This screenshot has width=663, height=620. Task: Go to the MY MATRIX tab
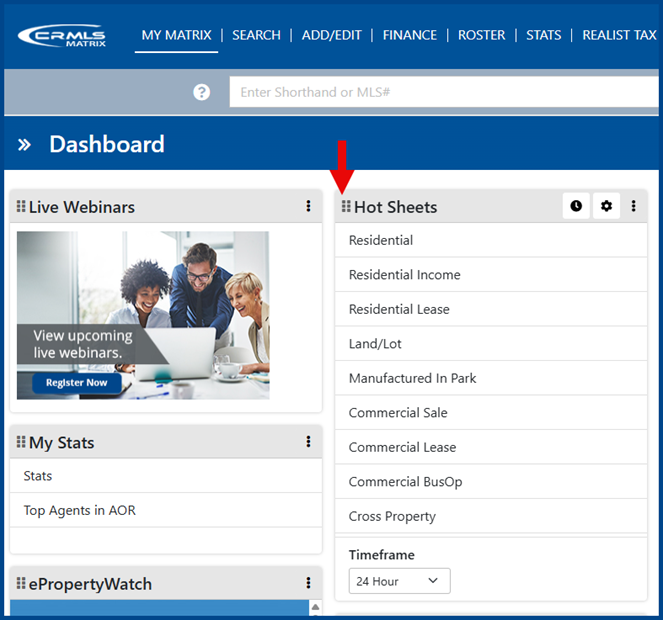pyautogui.click(x=176, y=35)
